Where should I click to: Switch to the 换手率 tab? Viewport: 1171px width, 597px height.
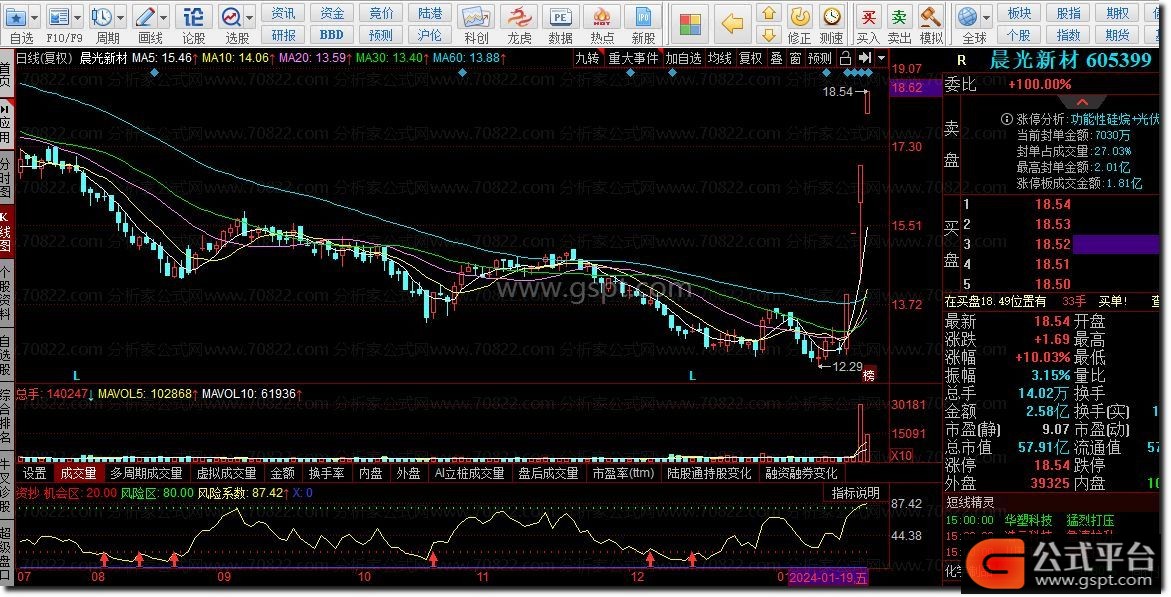(x=326, y=473)
